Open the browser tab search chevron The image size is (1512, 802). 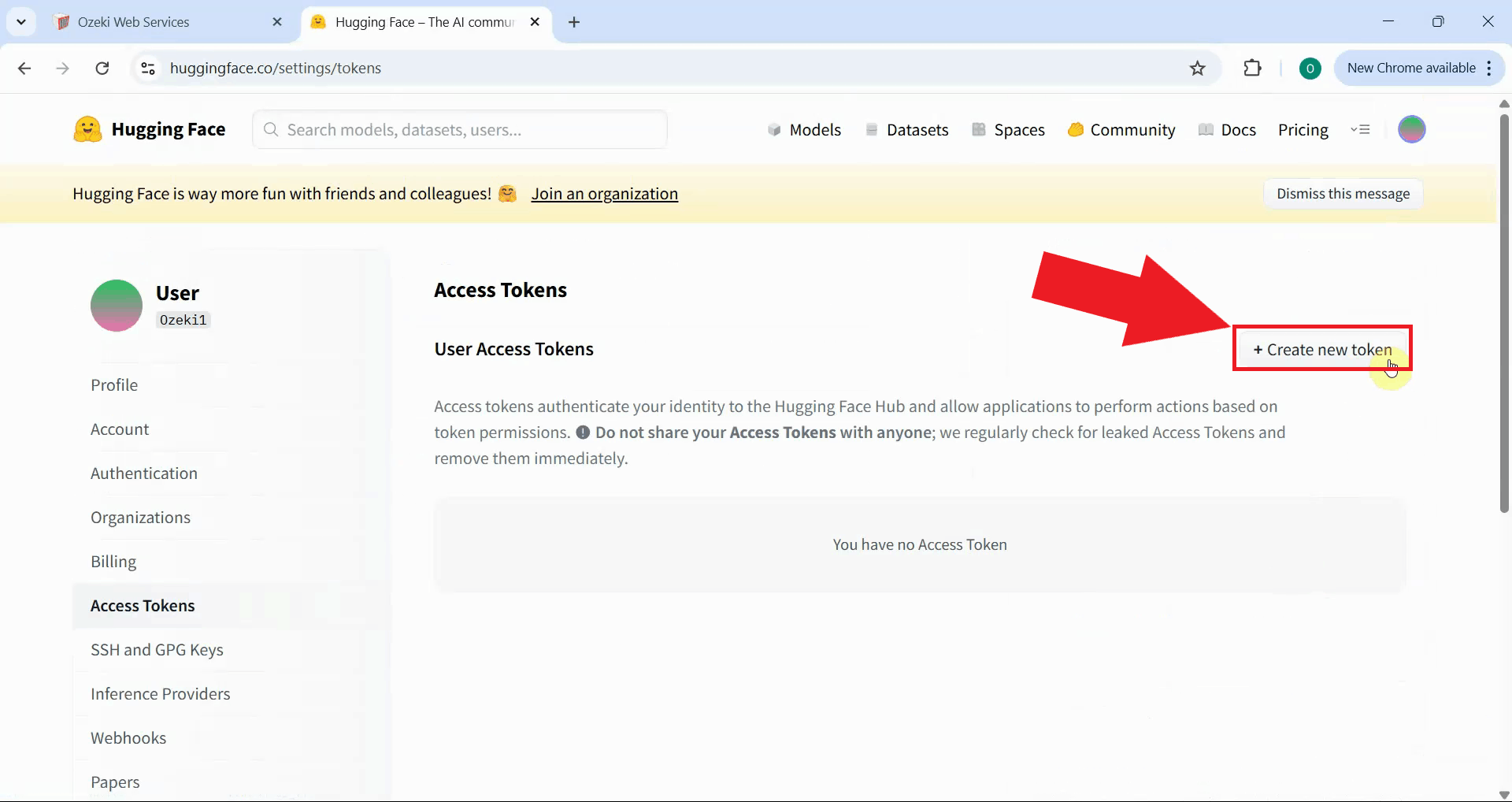click(x=21, y=21)
